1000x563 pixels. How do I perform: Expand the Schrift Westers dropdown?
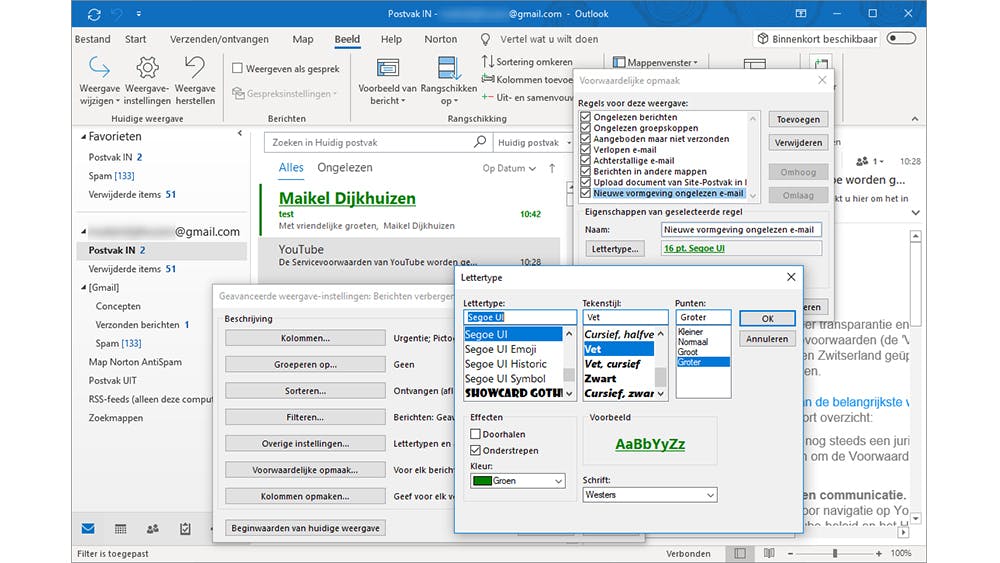(650, 495)
